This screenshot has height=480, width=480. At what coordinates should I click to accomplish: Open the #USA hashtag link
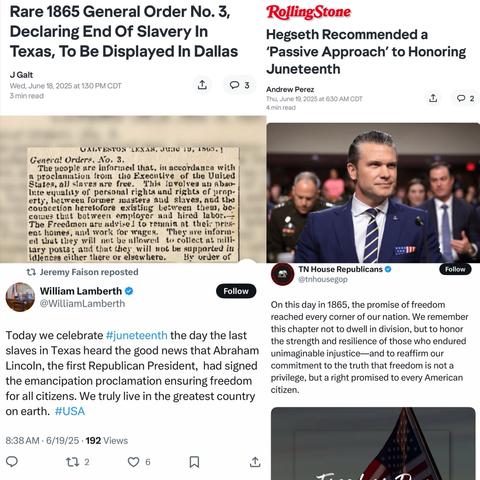click(70, 411)
